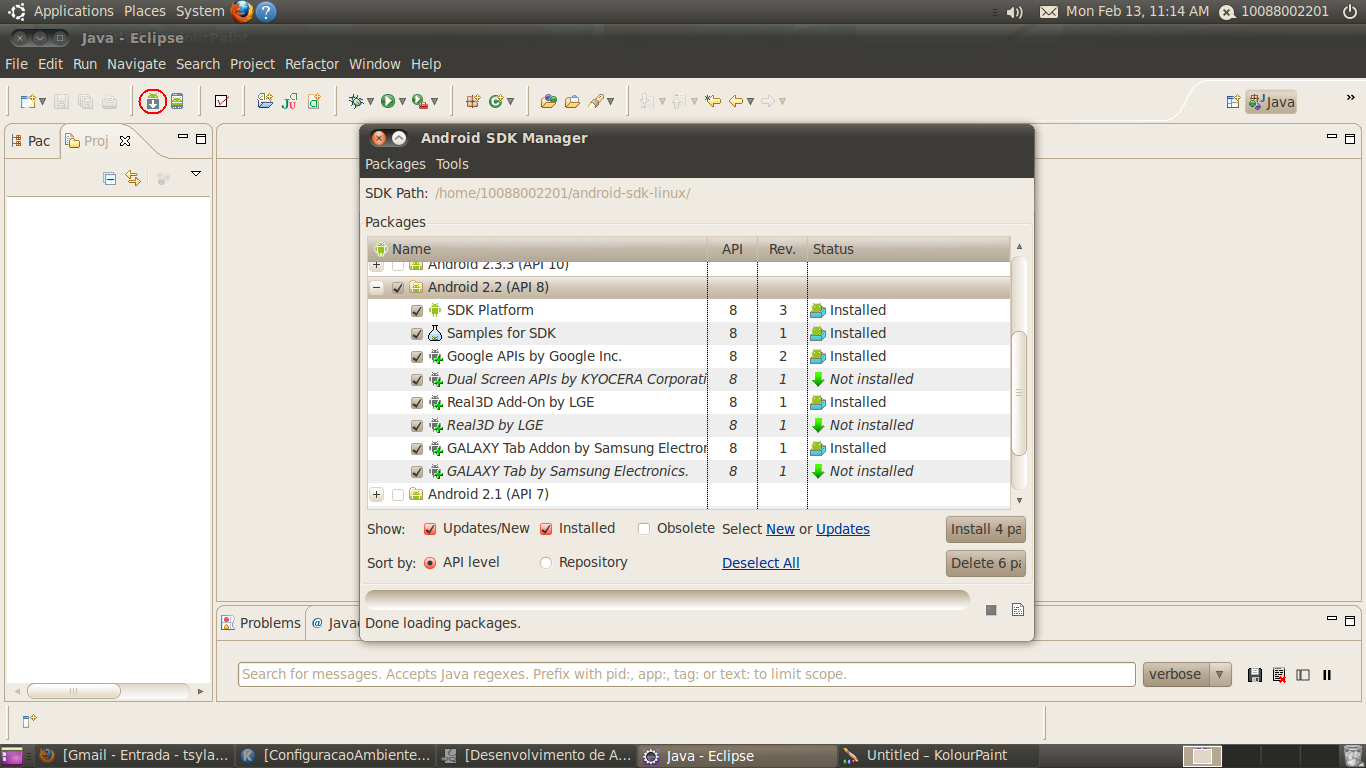Save LogCat output with disk icon

(1255, 675)
